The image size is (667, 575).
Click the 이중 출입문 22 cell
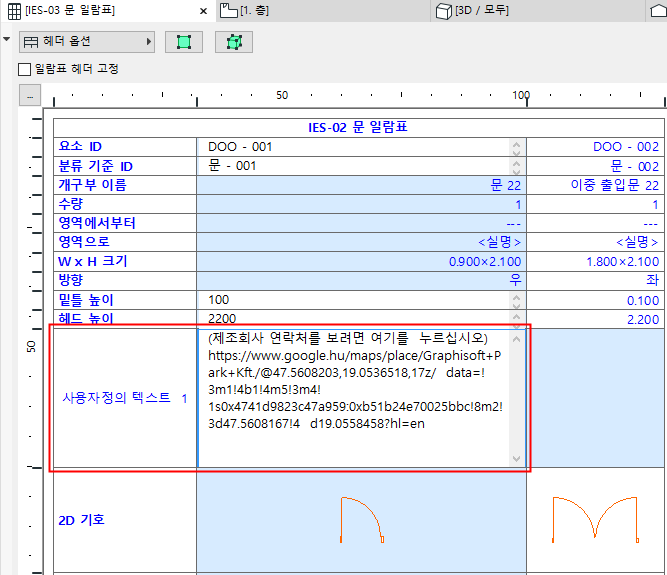coord(596,185)
